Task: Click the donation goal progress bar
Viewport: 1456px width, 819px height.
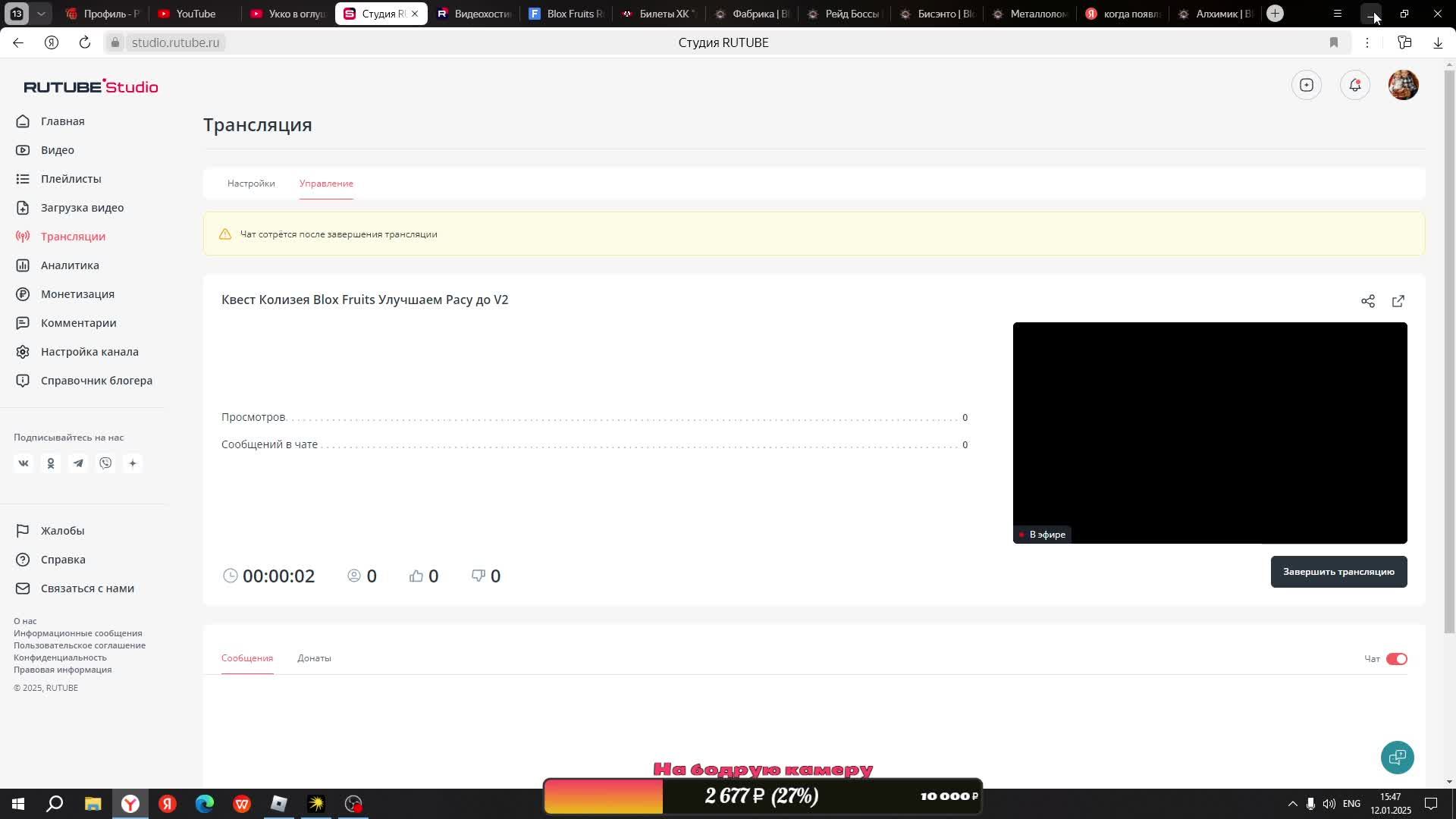Action: point(763,796)
